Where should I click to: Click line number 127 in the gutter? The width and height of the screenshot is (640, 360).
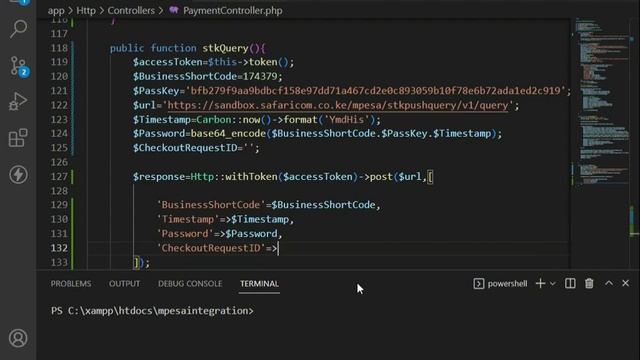pos(59,177)
